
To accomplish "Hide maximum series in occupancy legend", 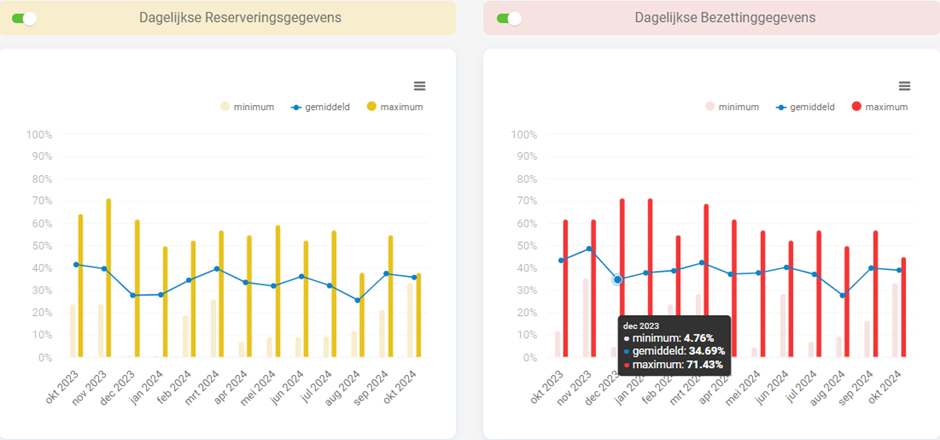I will pyautogui.click(x=880, y=107).
